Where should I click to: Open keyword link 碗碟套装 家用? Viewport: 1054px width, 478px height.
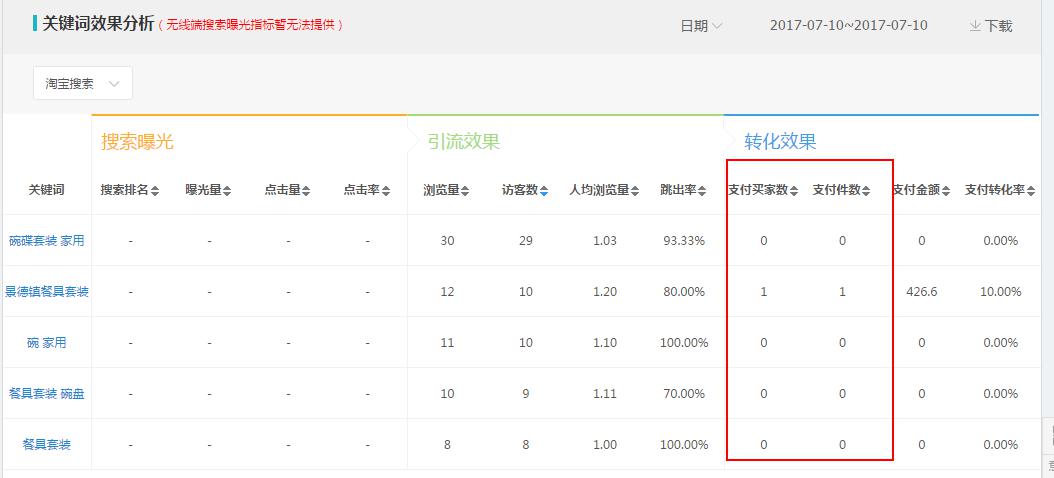47,241
